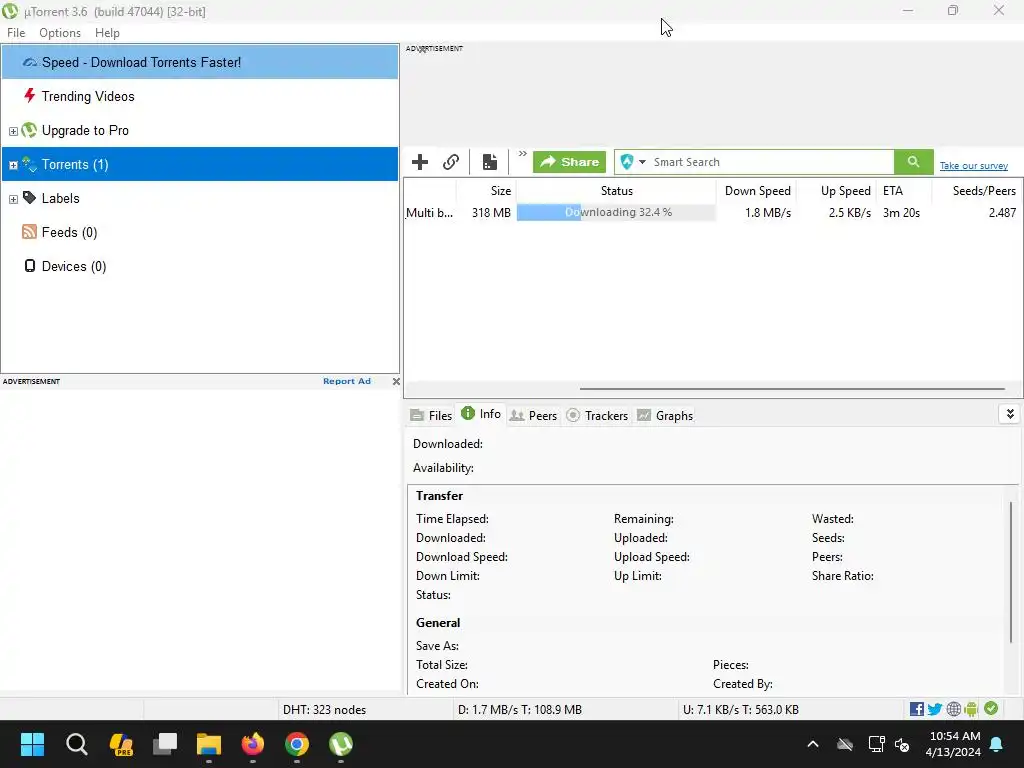Select Speed - Download Torrents Faster item
This screenshot has width=1024, height=768.
pyautogui.click(x=200, y=62)
